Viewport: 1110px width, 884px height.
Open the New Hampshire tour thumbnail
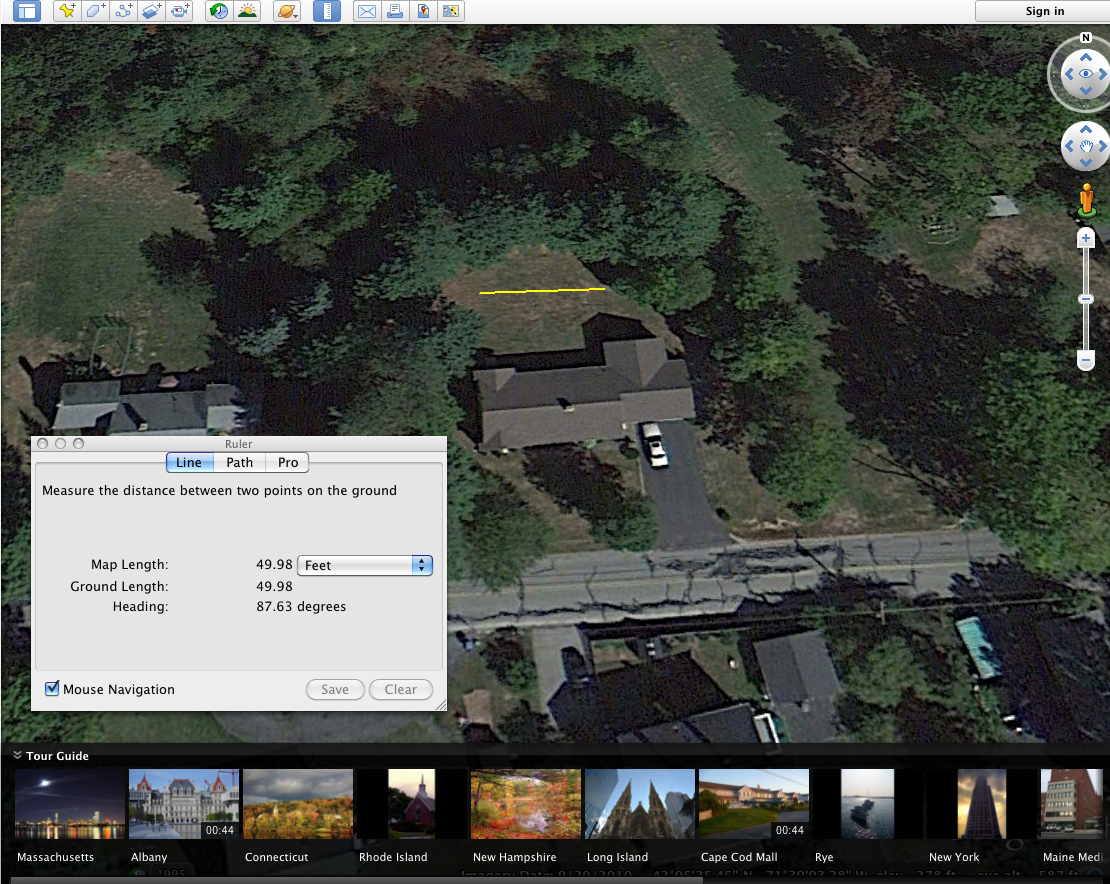(526, 804)
